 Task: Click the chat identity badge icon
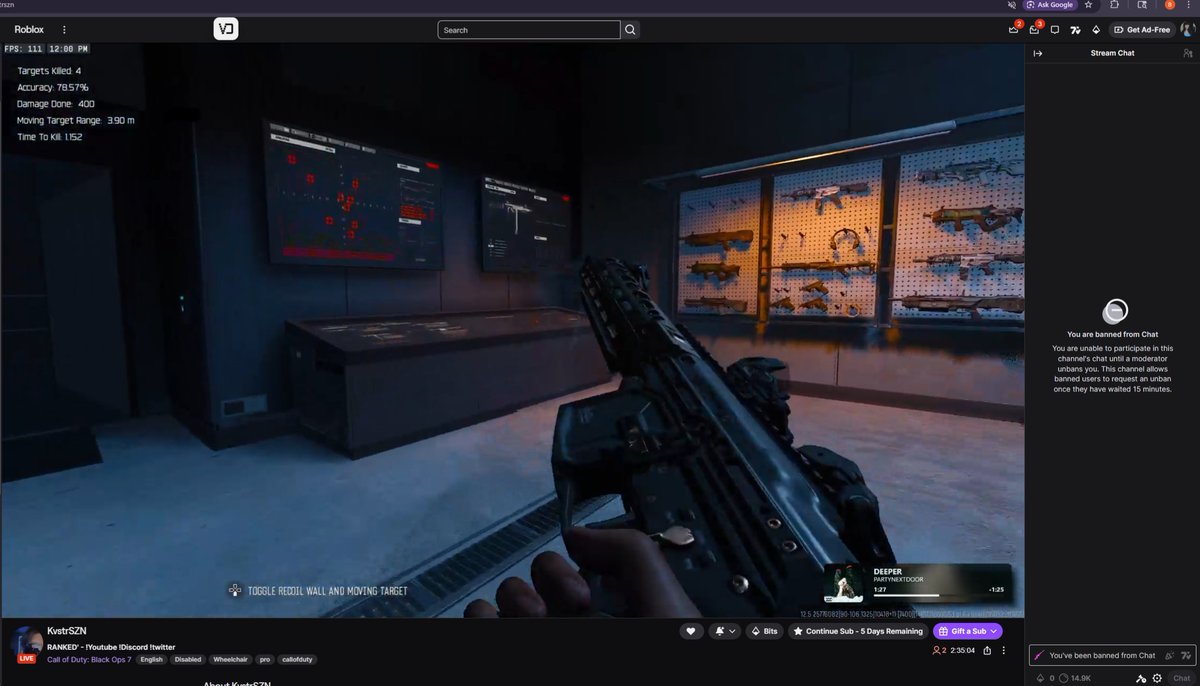point(1039,656)
